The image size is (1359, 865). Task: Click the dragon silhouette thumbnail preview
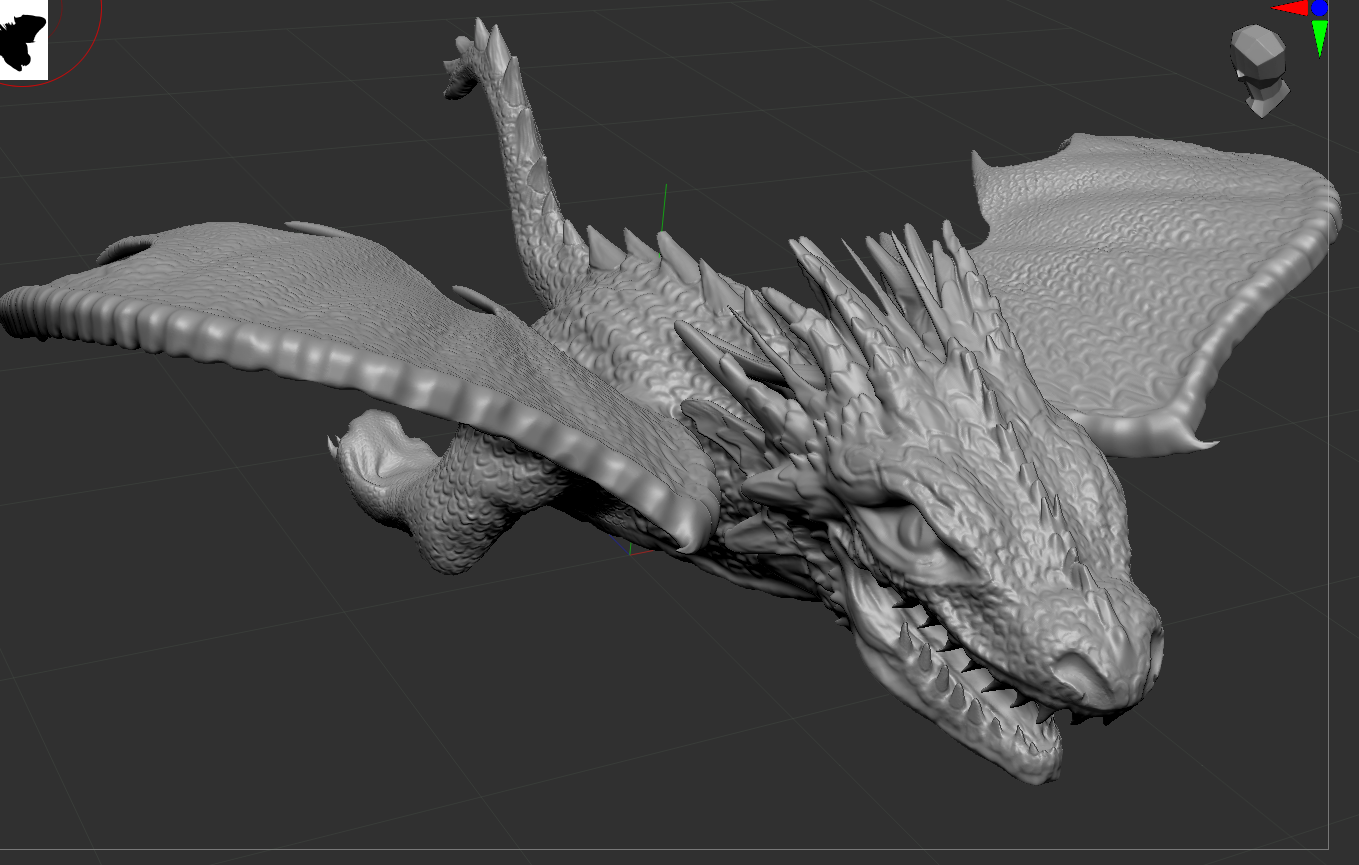click(23, 38)
